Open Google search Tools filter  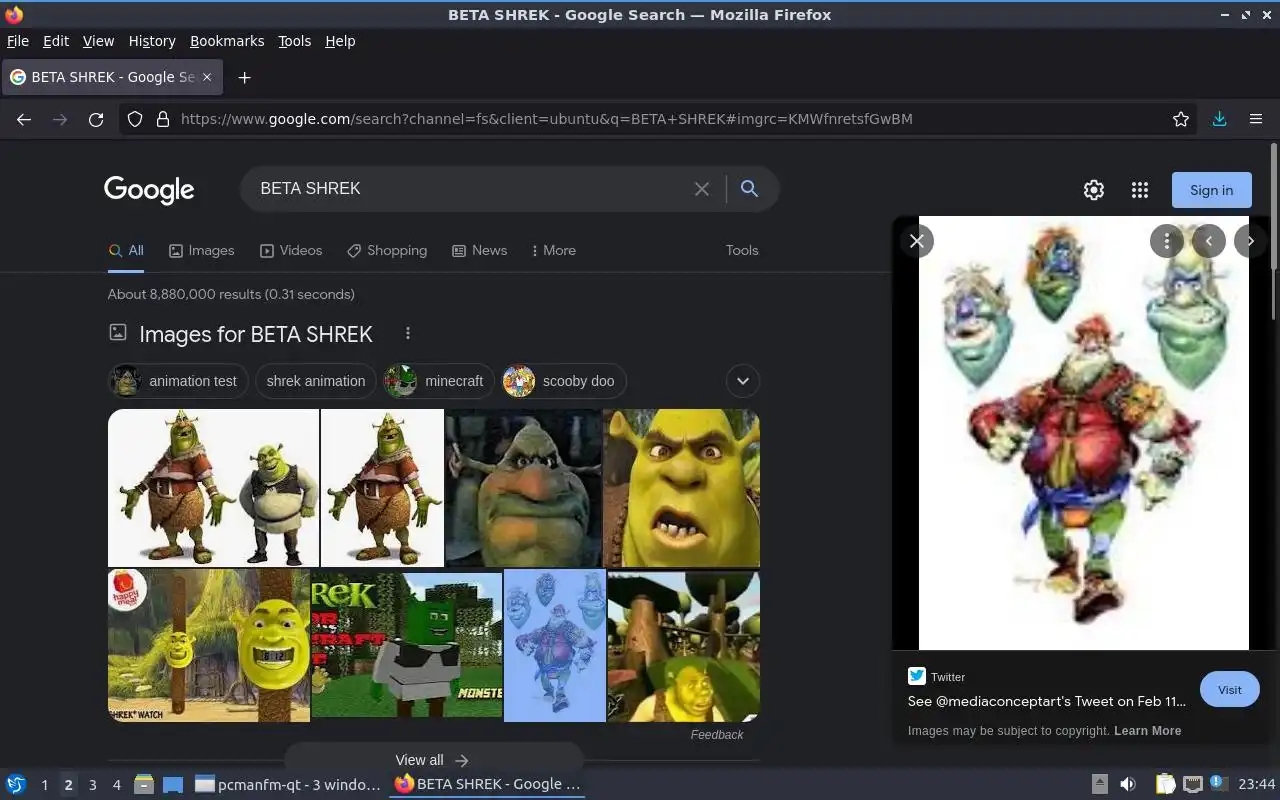click(x=742, y=250)
